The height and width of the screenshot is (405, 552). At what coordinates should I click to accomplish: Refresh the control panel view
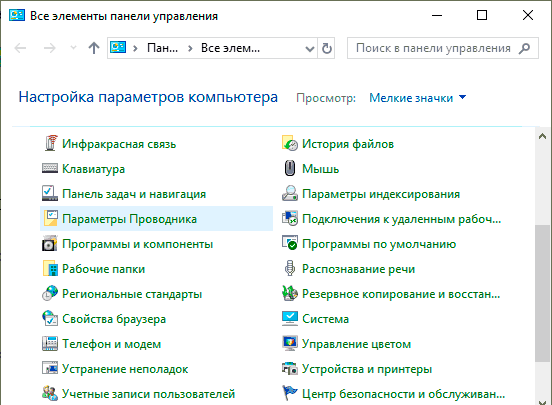point(327,48)
